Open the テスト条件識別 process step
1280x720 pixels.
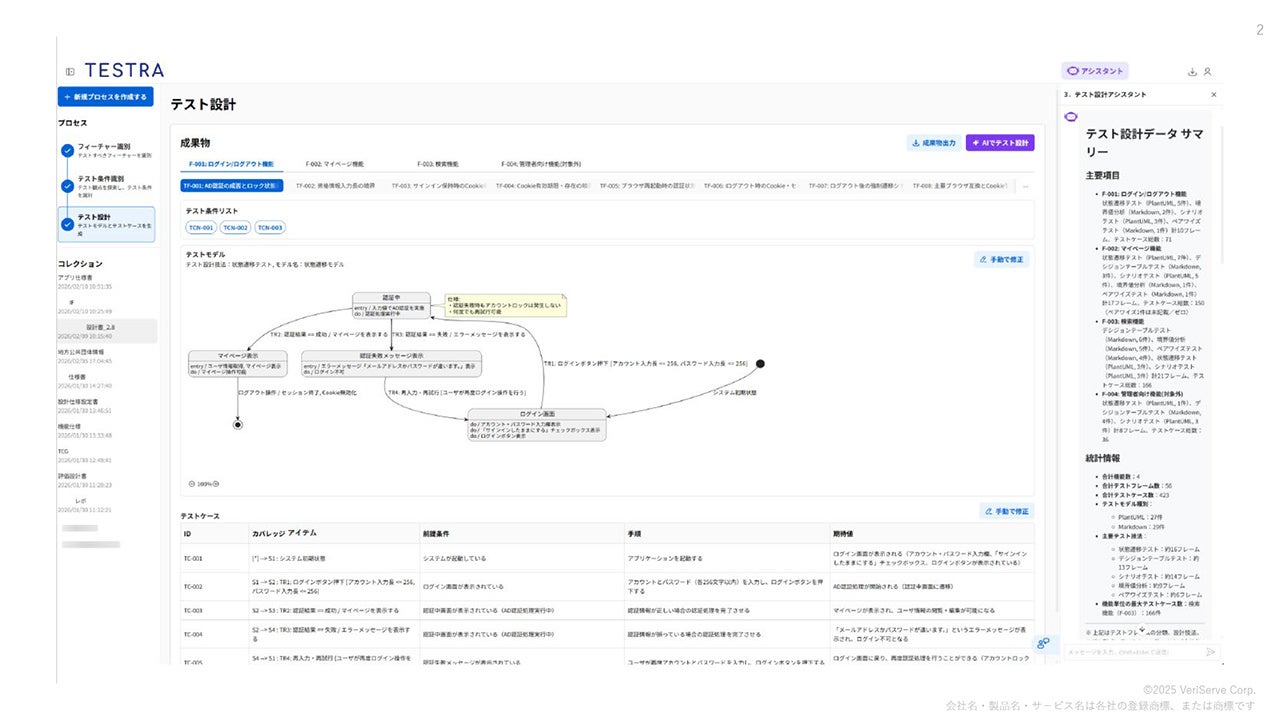(107, 187)
